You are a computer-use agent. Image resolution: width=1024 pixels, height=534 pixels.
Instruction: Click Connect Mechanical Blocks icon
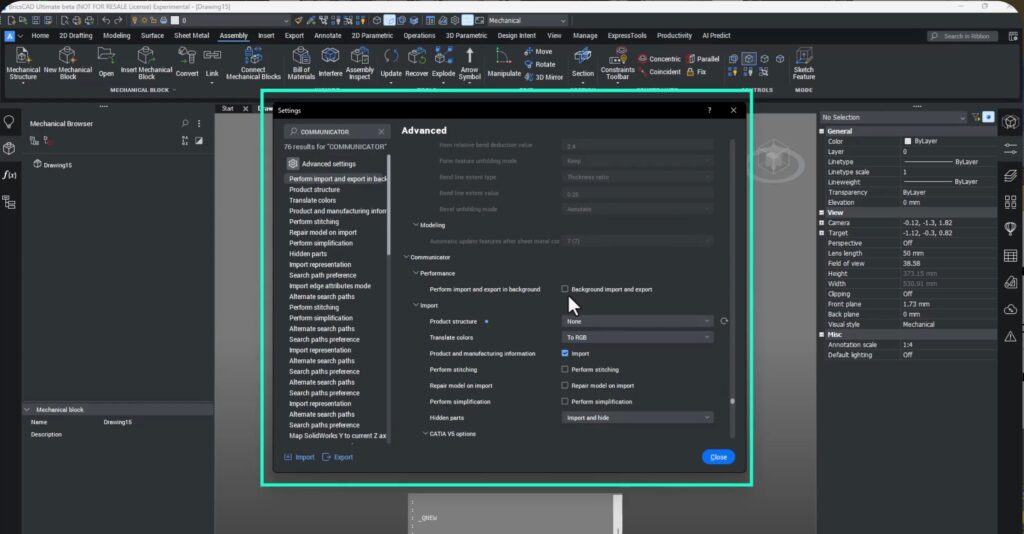point(253,63)
